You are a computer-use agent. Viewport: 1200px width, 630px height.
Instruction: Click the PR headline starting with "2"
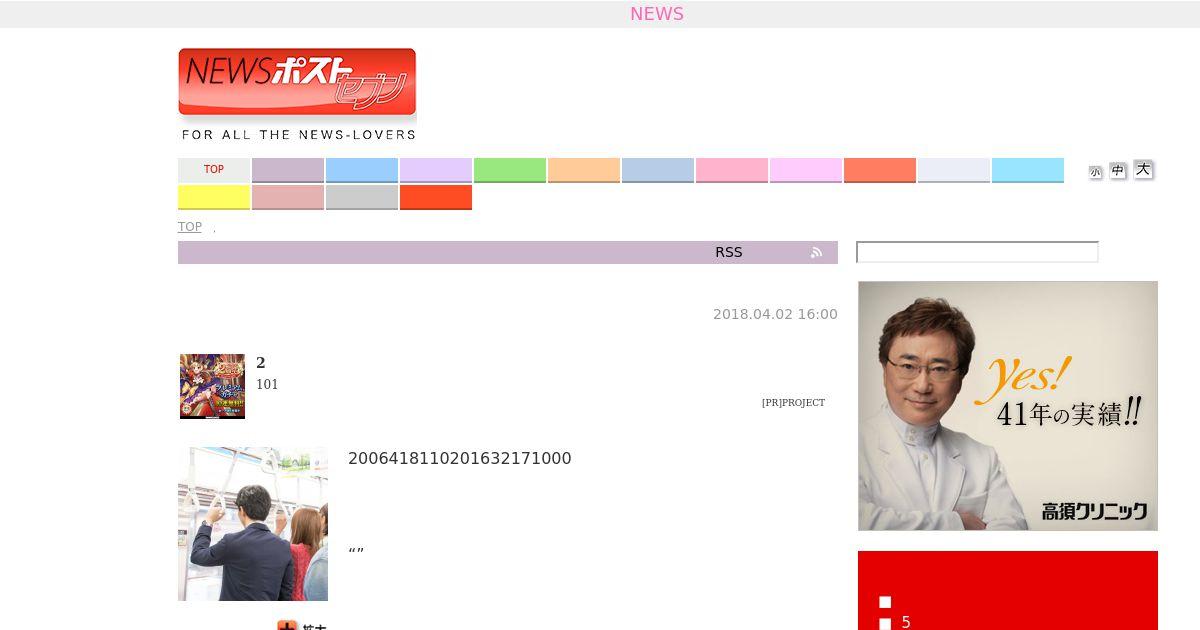(x=261, y=363)
